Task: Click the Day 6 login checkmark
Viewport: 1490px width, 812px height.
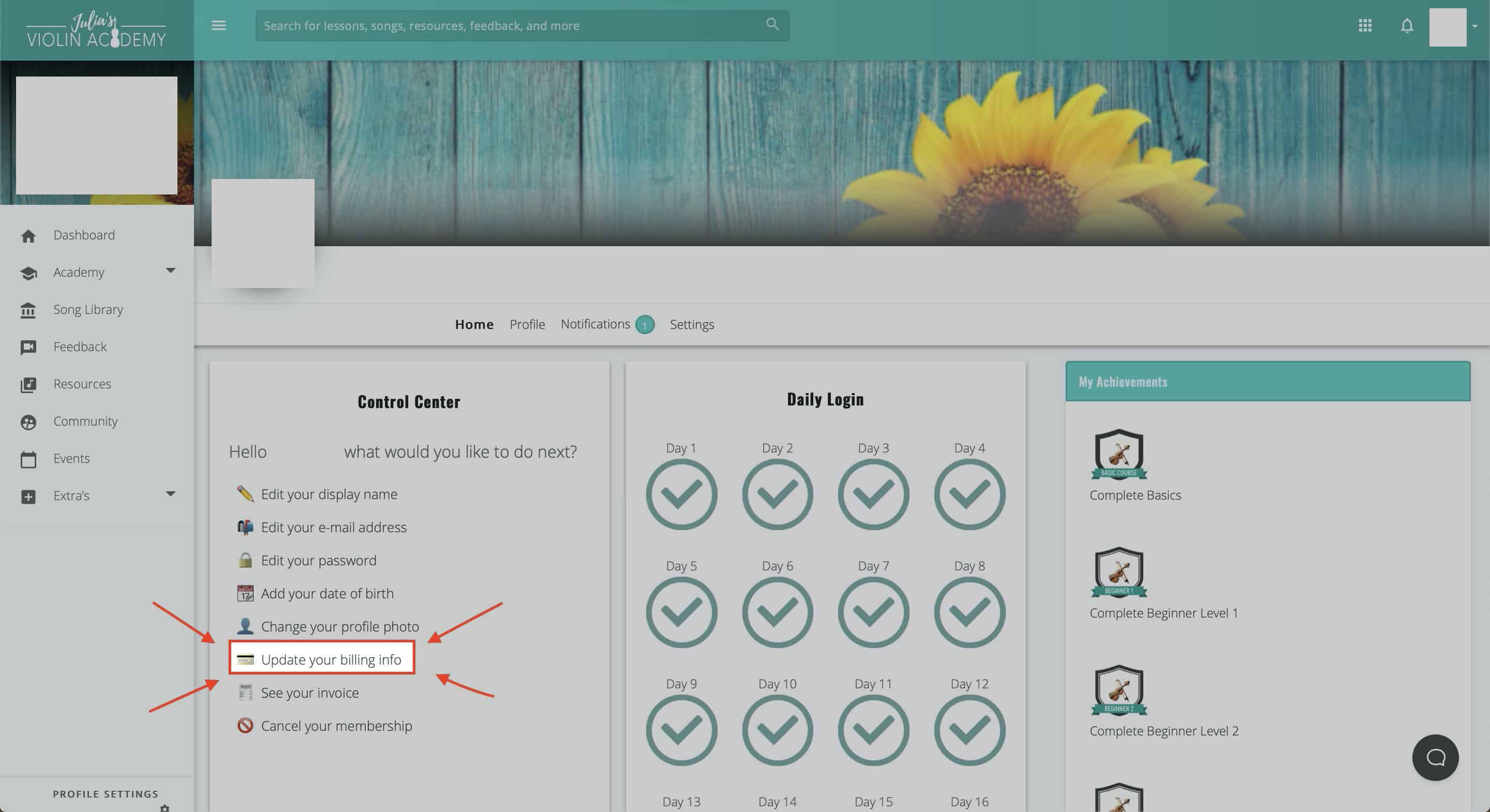Action: 778,612
